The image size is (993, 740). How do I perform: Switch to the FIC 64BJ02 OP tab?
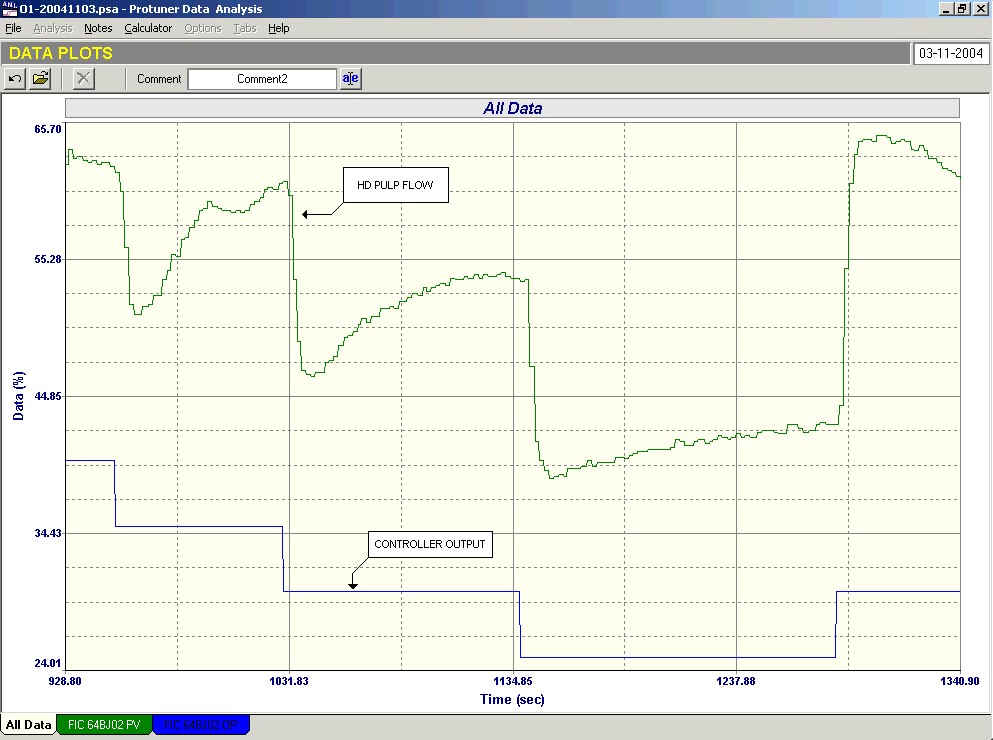(200, 725)
